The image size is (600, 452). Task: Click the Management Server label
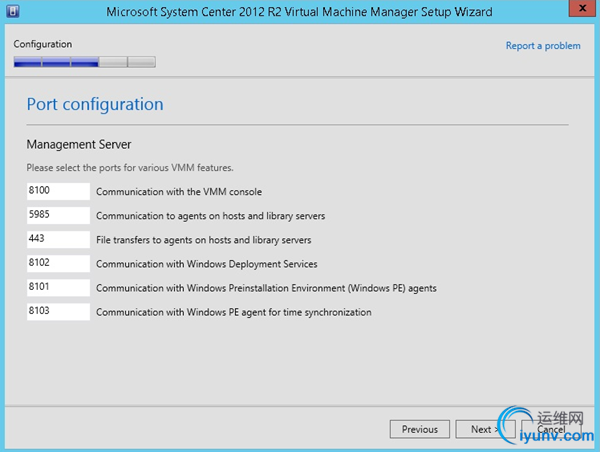[x=79, y=144]
